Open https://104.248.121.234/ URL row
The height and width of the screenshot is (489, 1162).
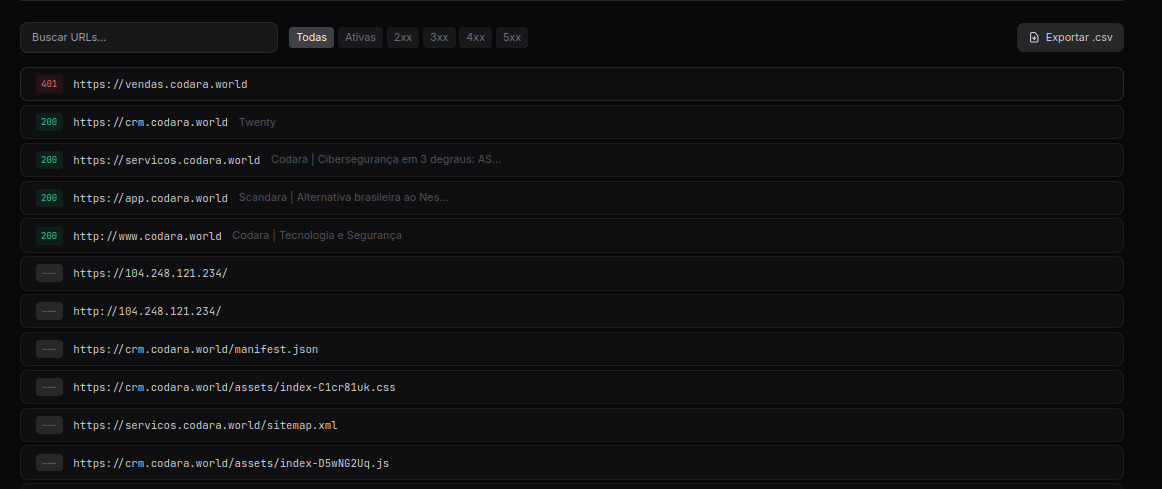571,273
